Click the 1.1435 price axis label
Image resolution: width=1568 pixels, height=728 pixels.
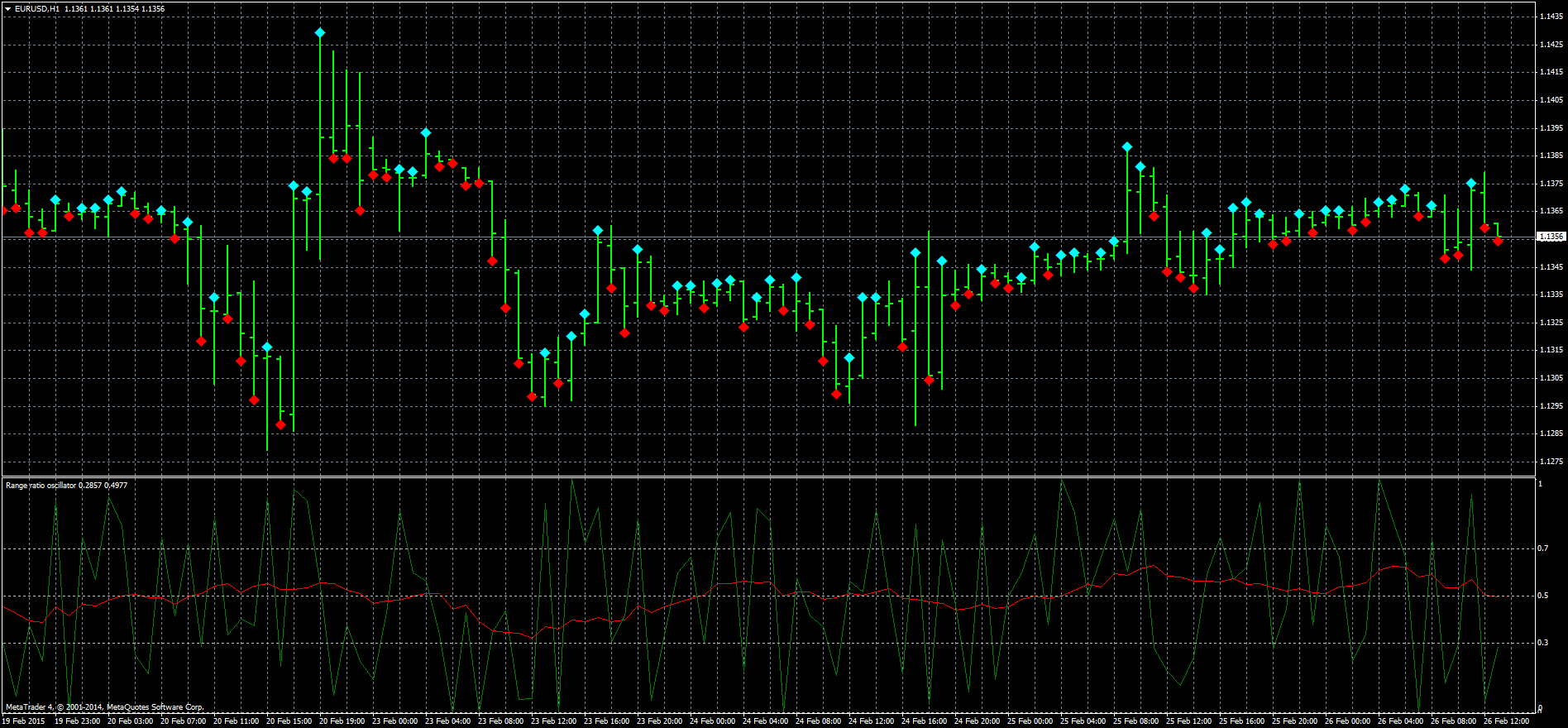[x=1551, y=17]
